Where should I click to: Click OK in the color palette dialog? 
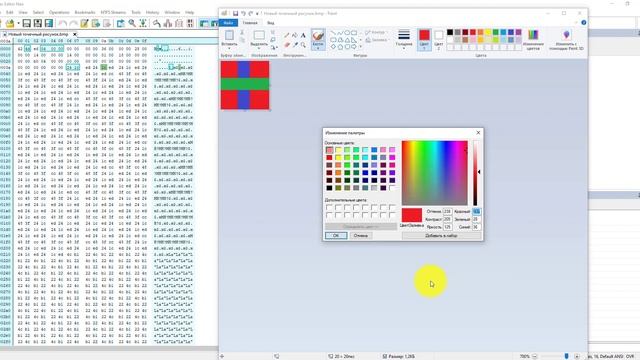coord(336,236)
